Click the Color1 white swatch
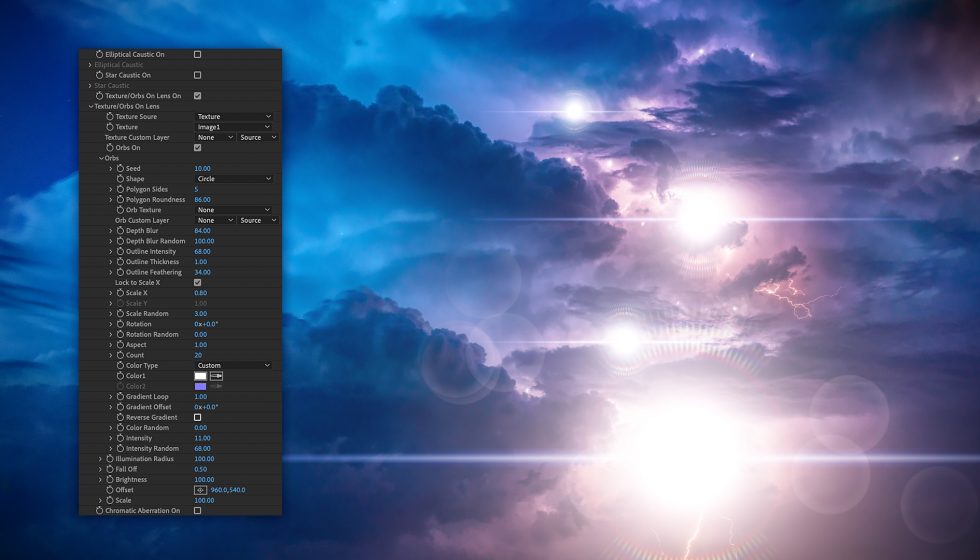Screen dimensions: 980x560 (x=200, y=376)
